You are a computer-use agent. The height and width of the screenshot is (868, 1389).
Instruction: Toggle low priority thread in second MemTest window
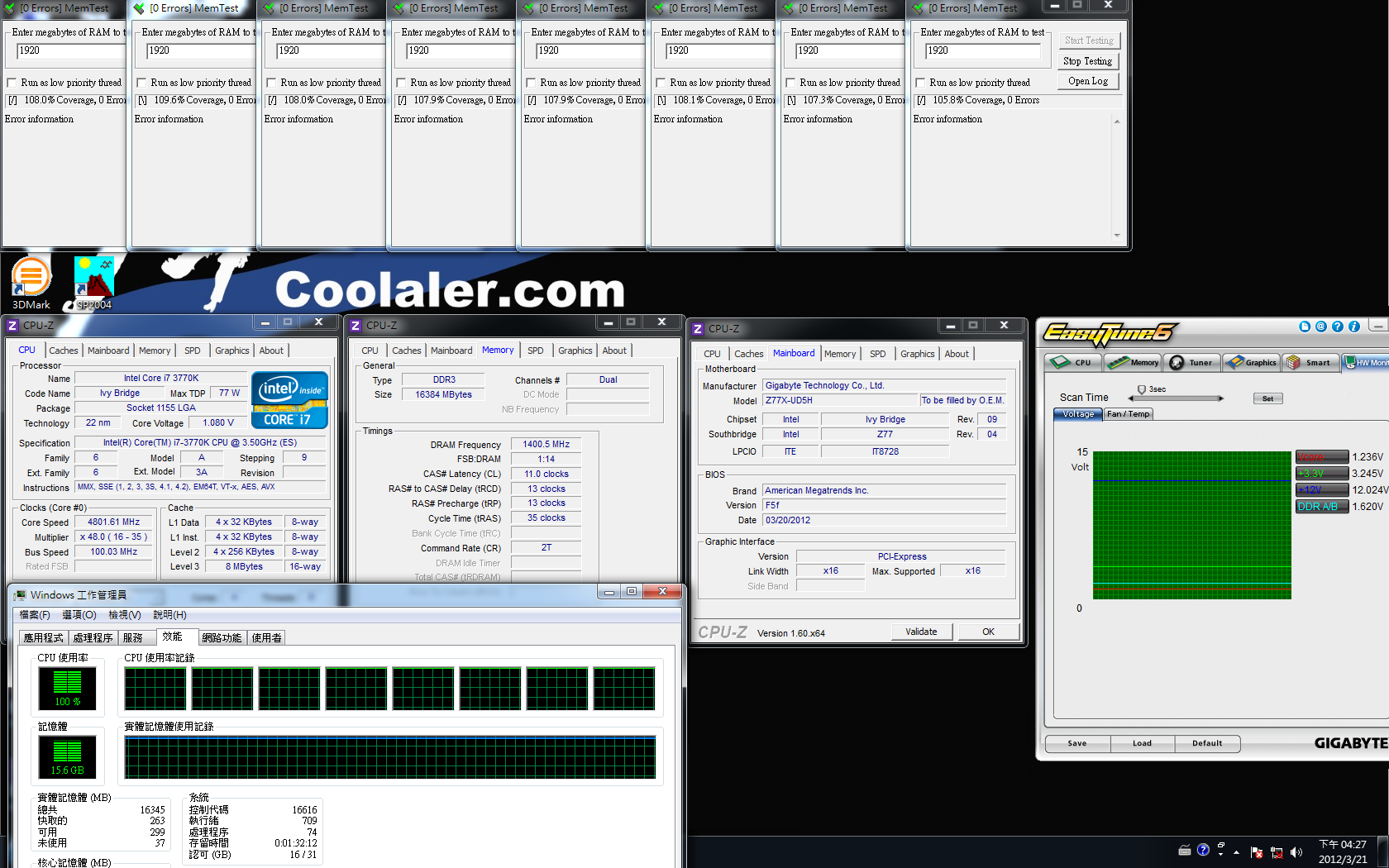pos(141,83)
